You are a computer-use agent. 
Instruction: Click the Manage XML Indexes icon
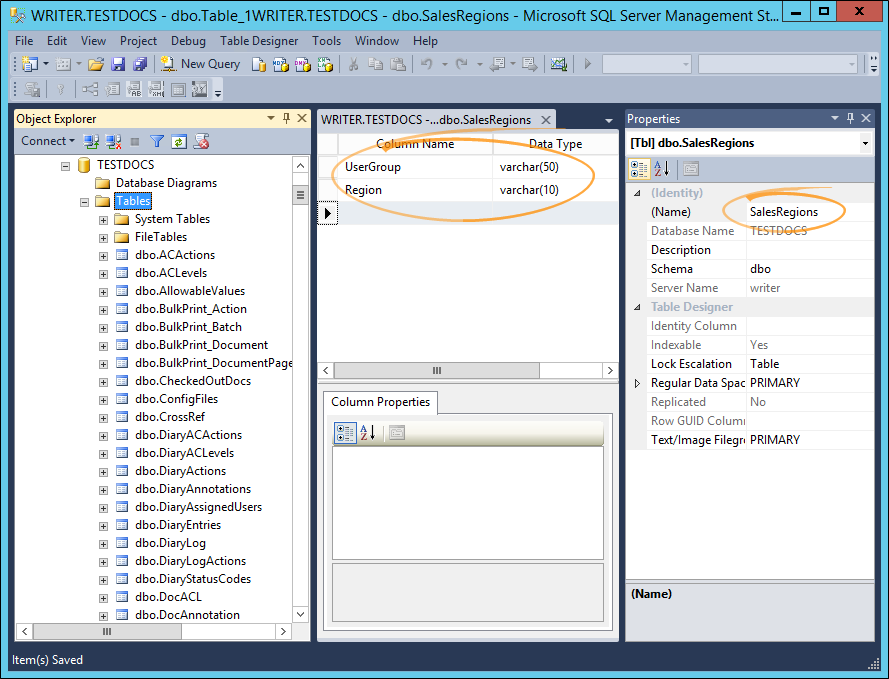coord(156,90)
